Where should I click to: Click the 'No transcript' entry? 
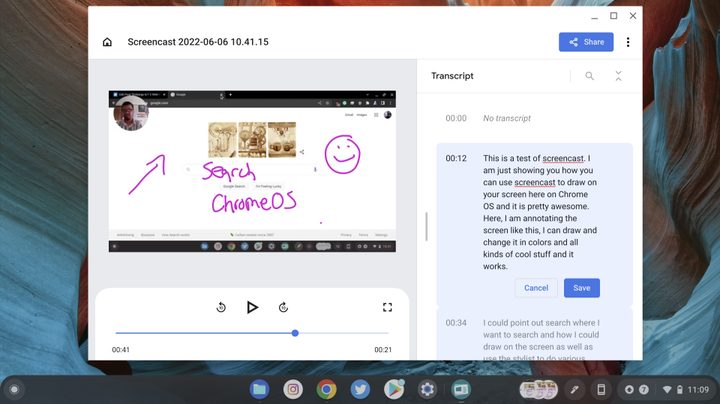coord(506,118)
